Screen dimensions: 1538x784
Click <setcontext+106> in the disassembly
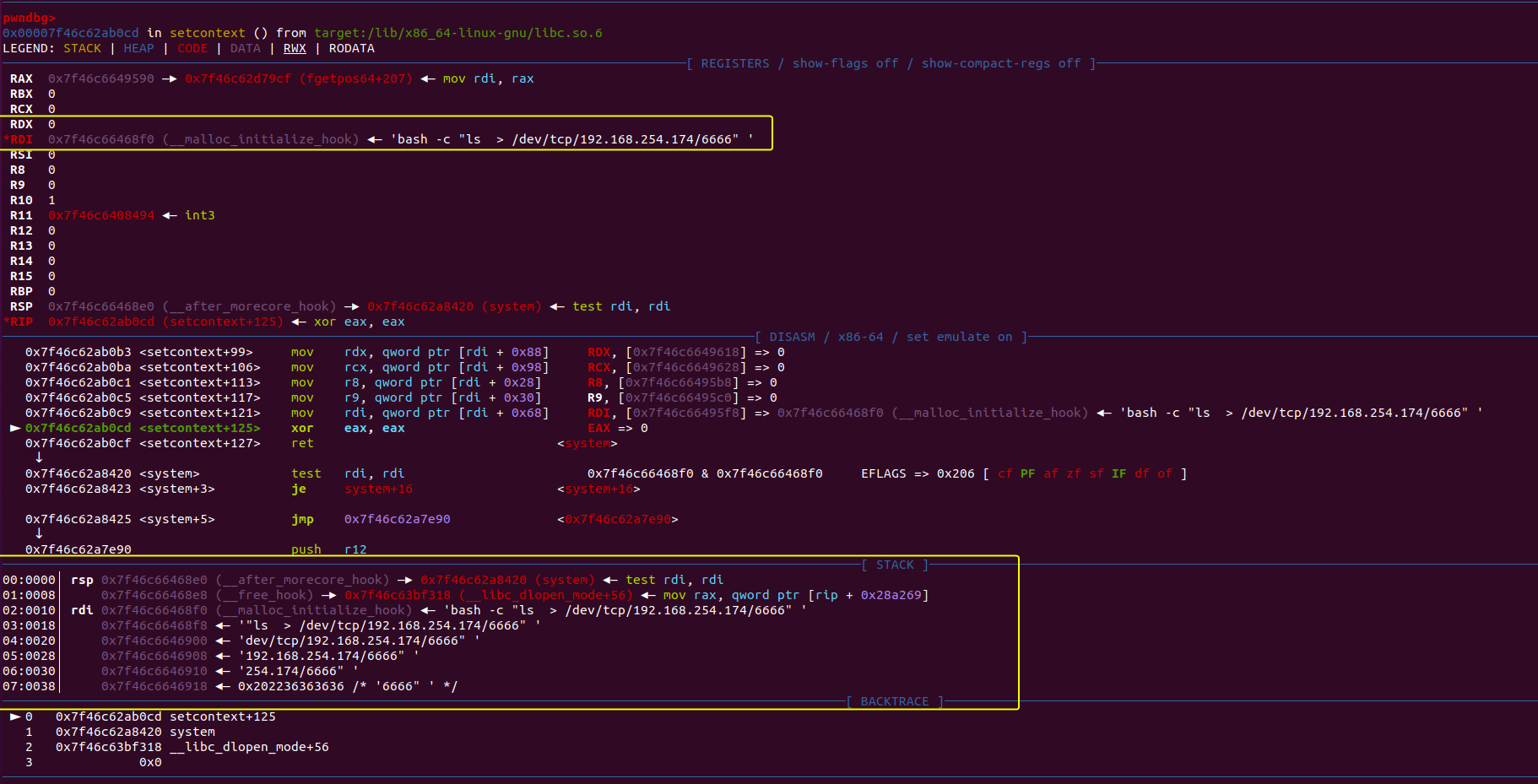pyautogui.click(x=200, y=367)
